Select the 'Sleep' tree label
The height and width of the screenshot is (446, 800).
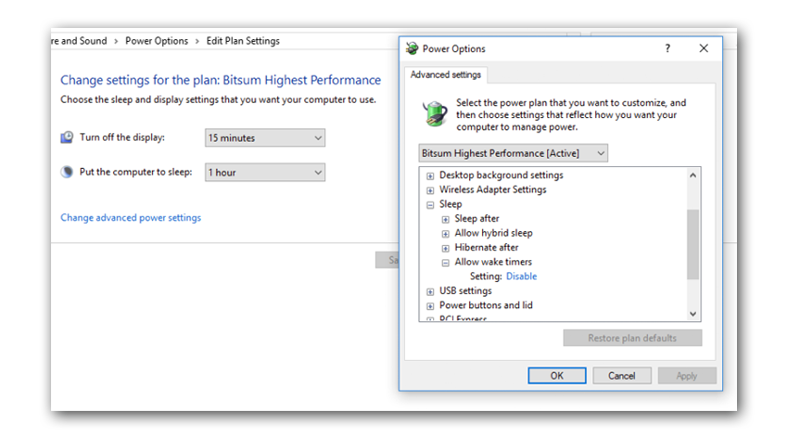451,204
